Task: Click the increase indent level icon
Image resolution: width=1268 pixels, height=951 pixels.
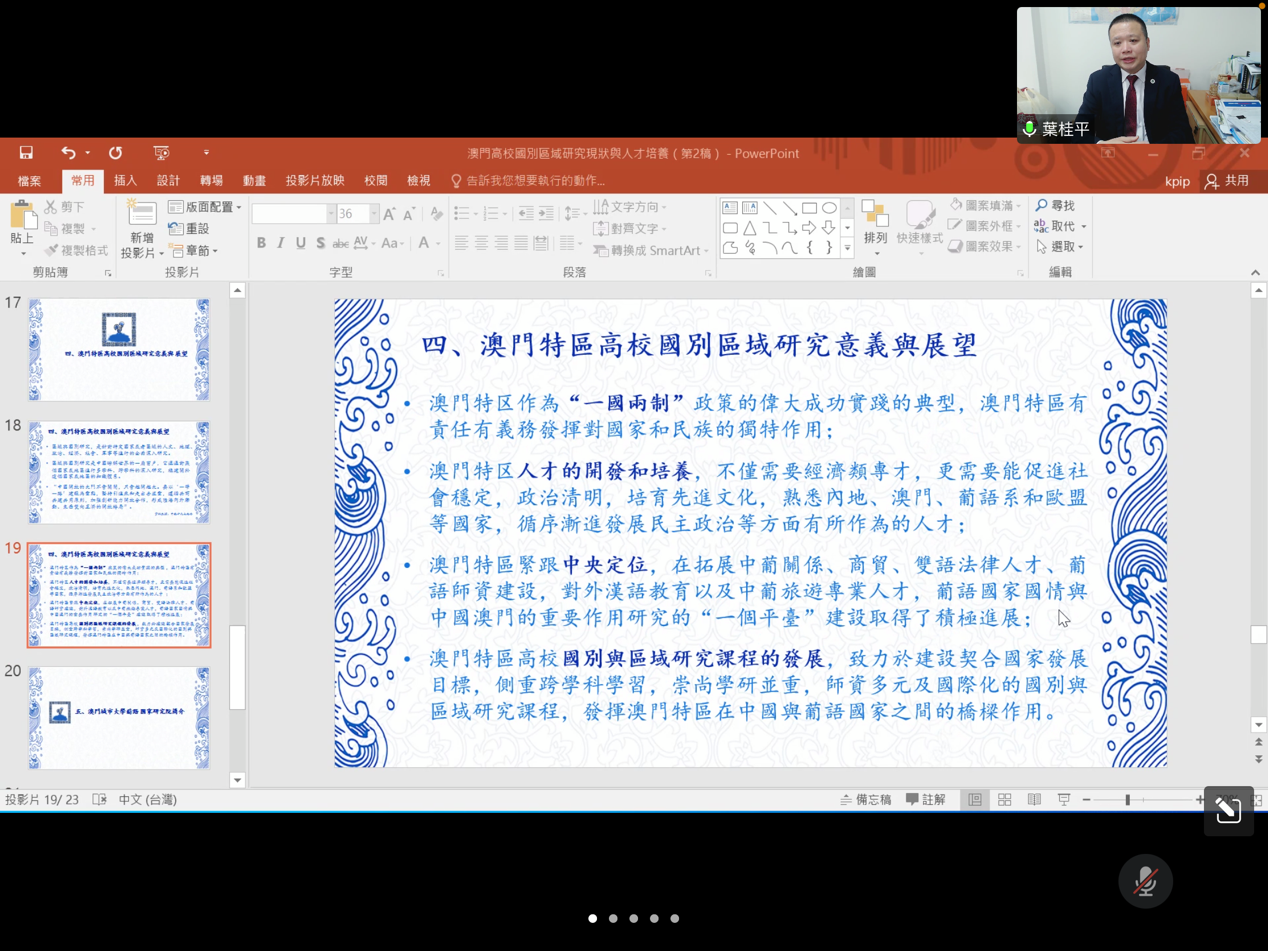Action: tap(545, 213)
